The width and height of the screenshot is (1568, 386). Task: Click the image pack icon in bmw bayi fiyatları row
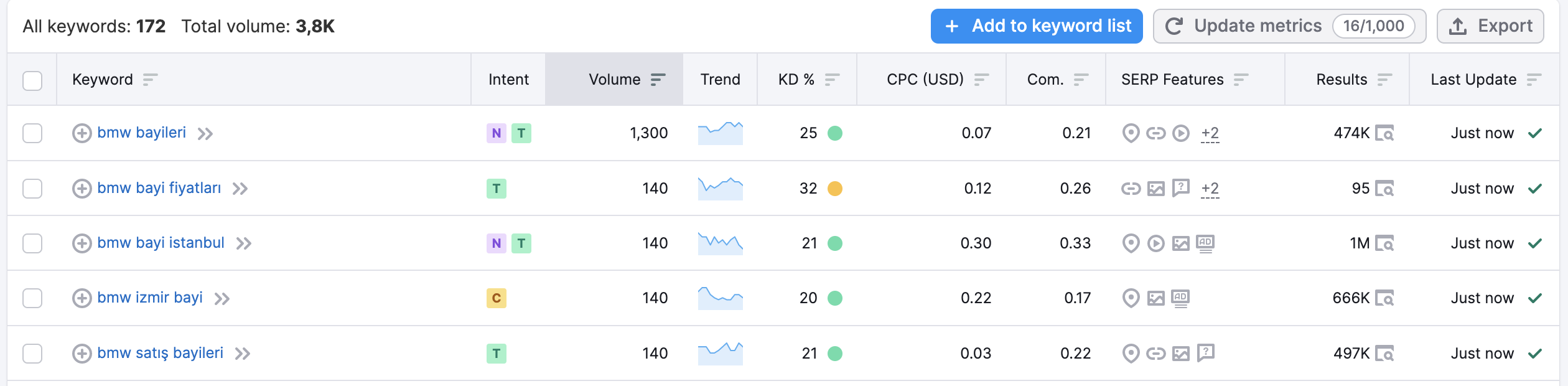click(1156, 189)
